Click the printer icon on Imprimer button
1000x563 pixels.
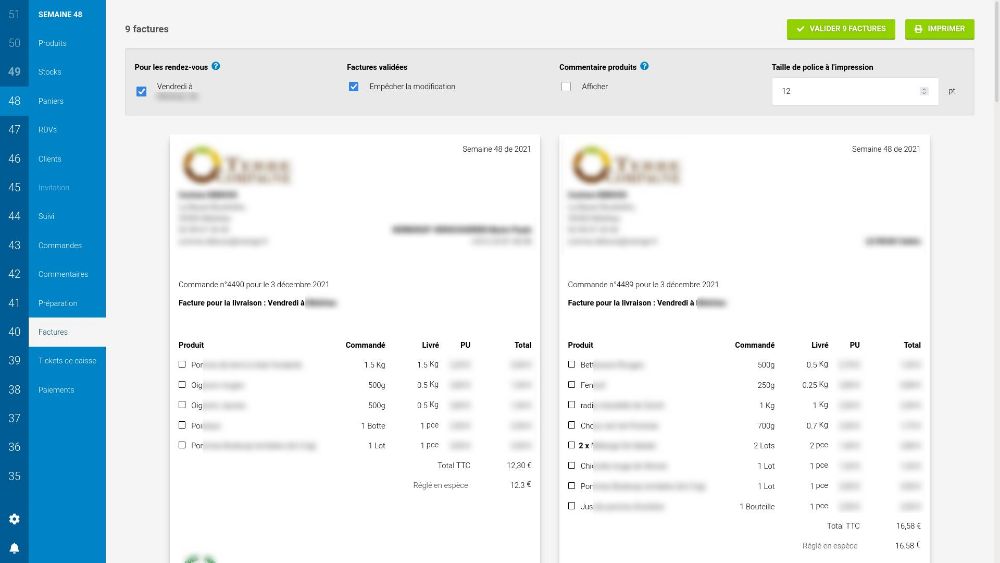tap(919, 29)
